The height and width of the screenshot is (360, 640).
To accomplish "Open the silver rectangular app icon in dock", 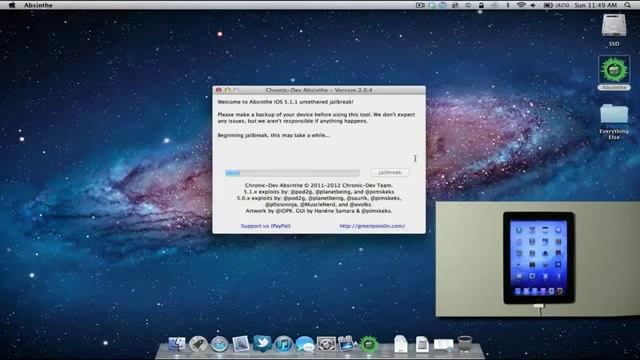I will [x=326, y=344].
